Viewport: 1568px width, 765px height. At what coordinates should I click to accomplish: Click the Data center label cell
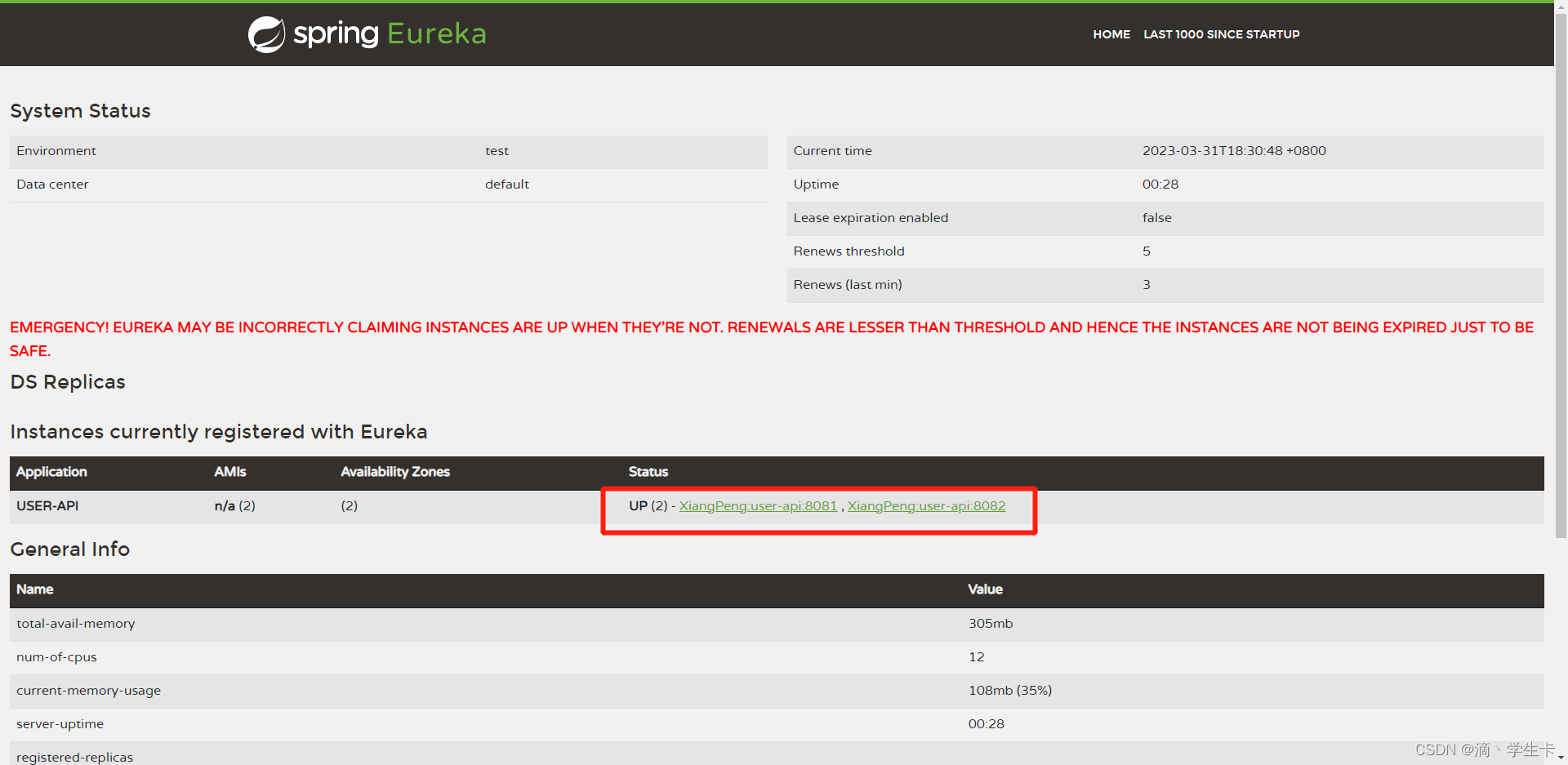[52, 185]
